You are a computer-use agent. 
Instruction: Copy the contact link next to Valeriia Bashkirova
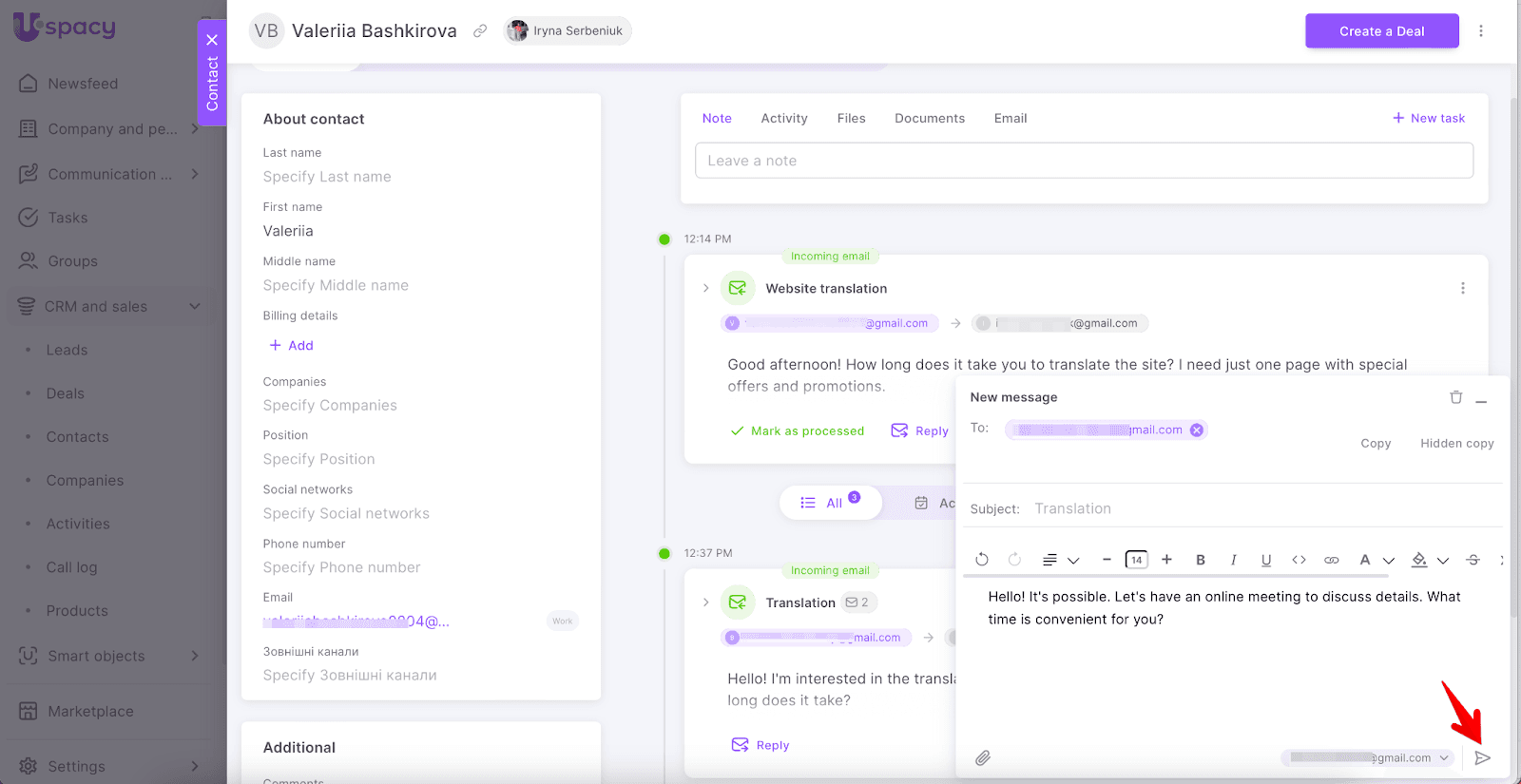(480, 31)
